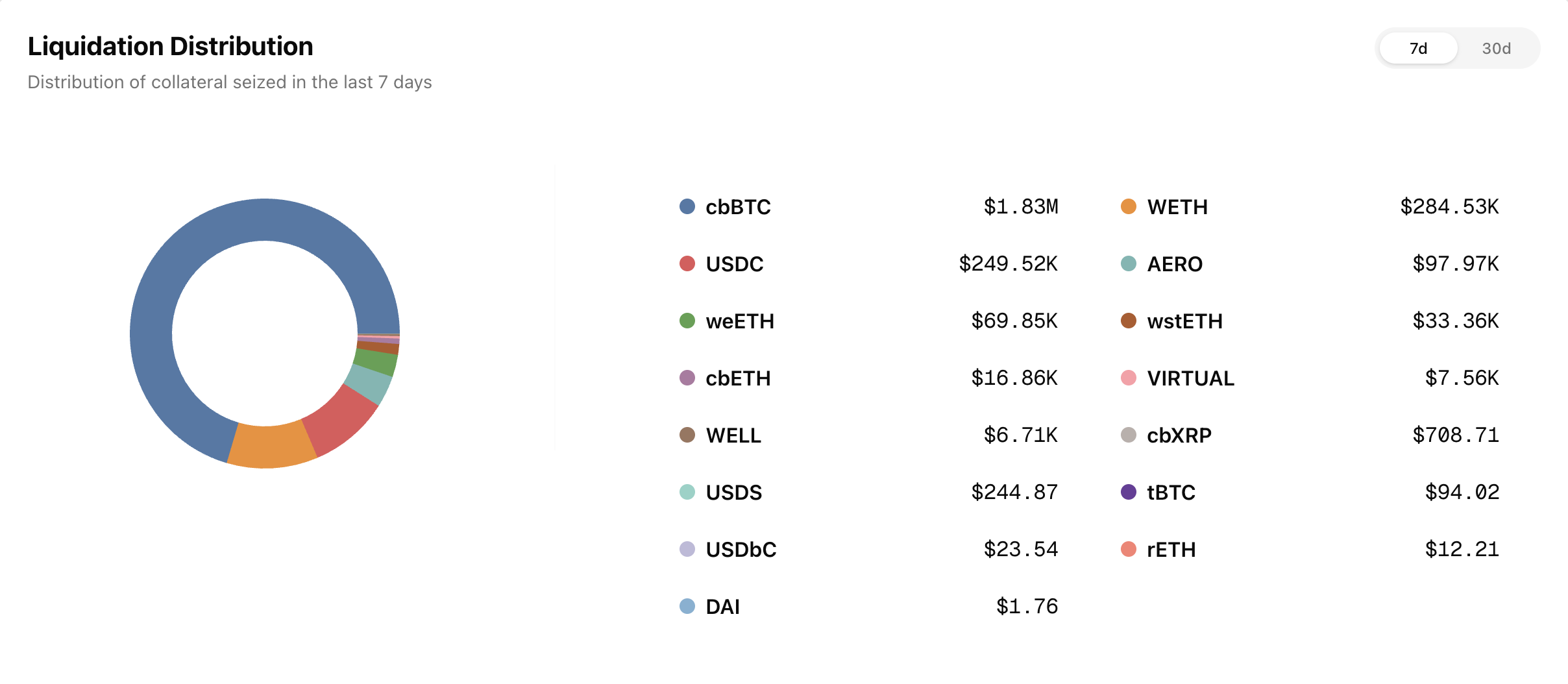Click the tBTC dark purple legend dot
This screenshot has height=684, width=1568.
pos(1129,493)
